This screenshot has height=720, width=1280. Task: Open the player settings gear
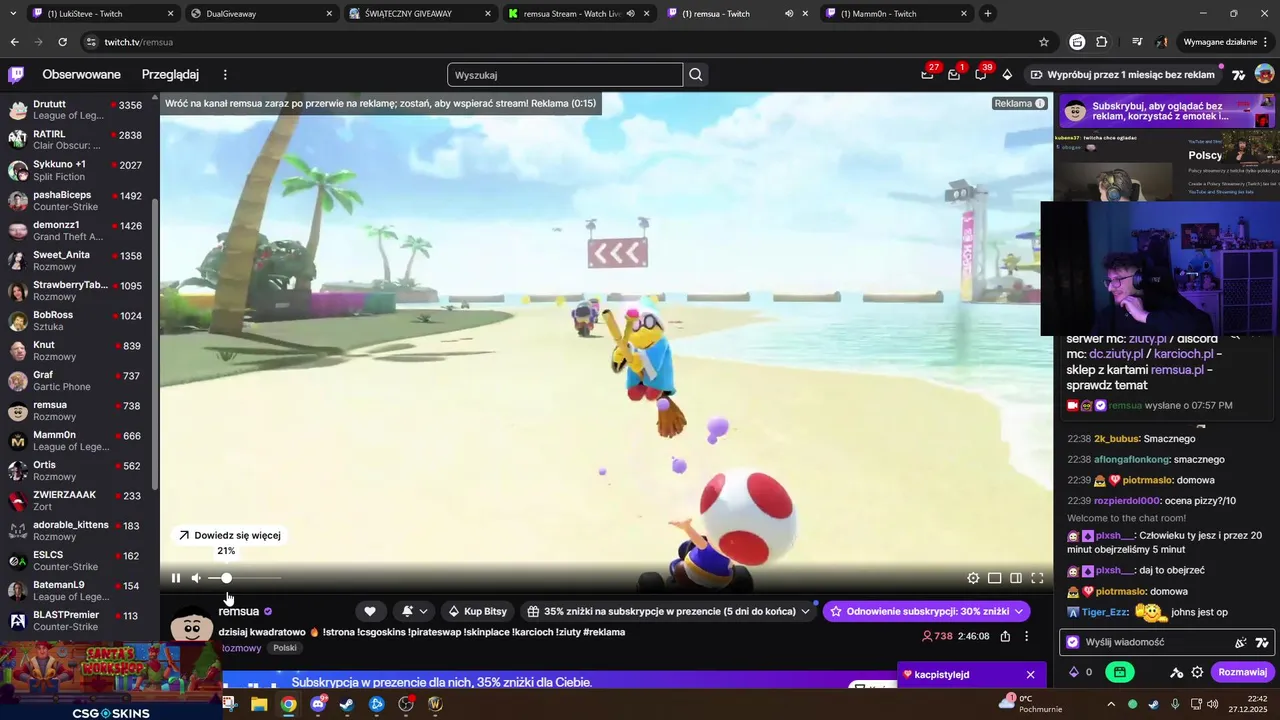click(973, 578)
